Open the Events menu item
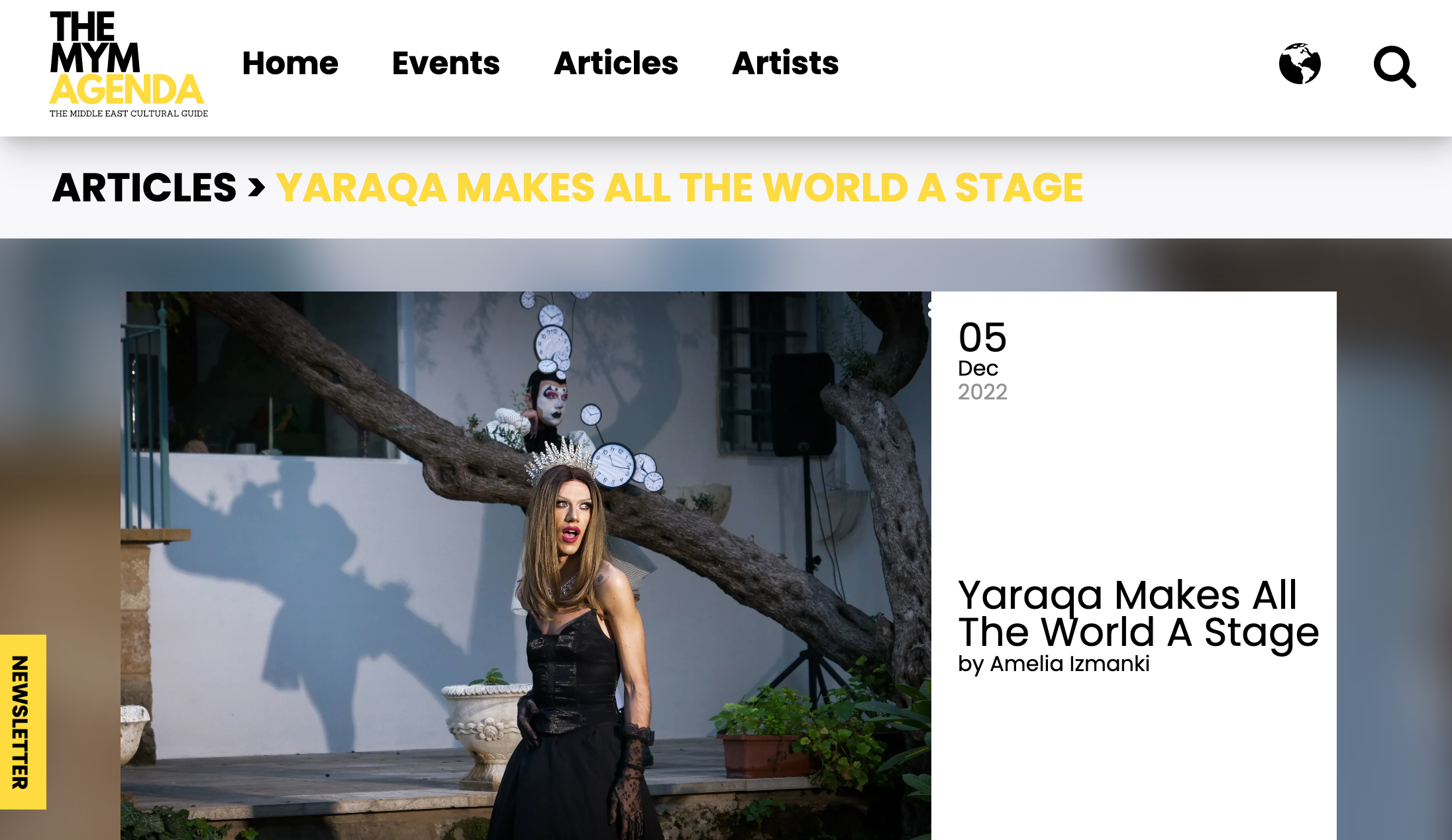 point(446,63)
